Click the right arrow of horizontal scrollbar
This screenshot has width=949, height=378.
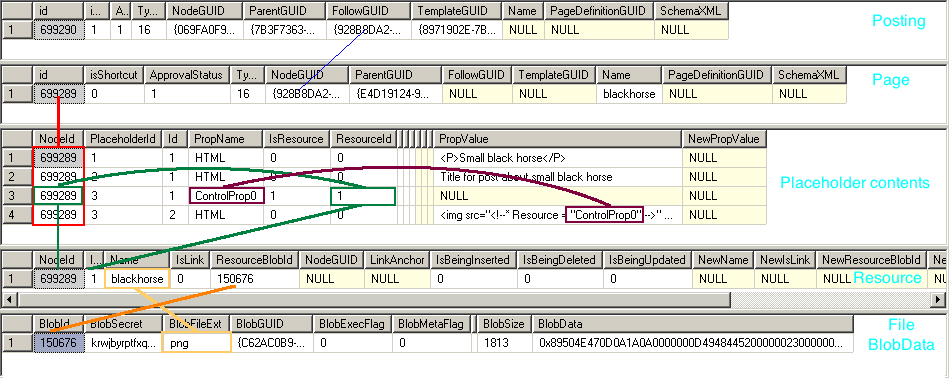(938, 299)
